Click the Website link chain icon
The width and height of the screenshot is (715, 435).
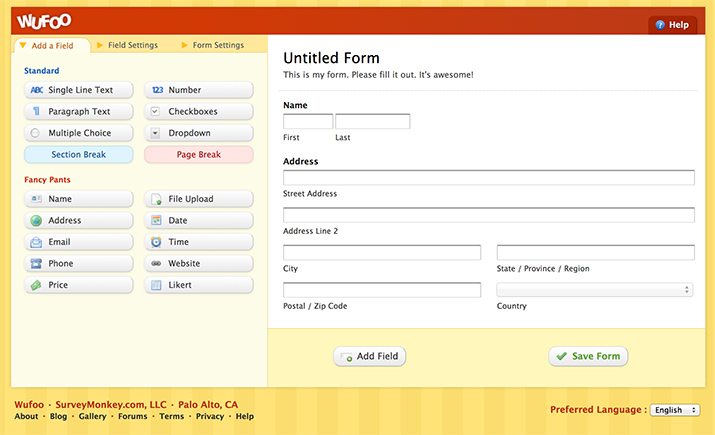(x=156, y=264)
